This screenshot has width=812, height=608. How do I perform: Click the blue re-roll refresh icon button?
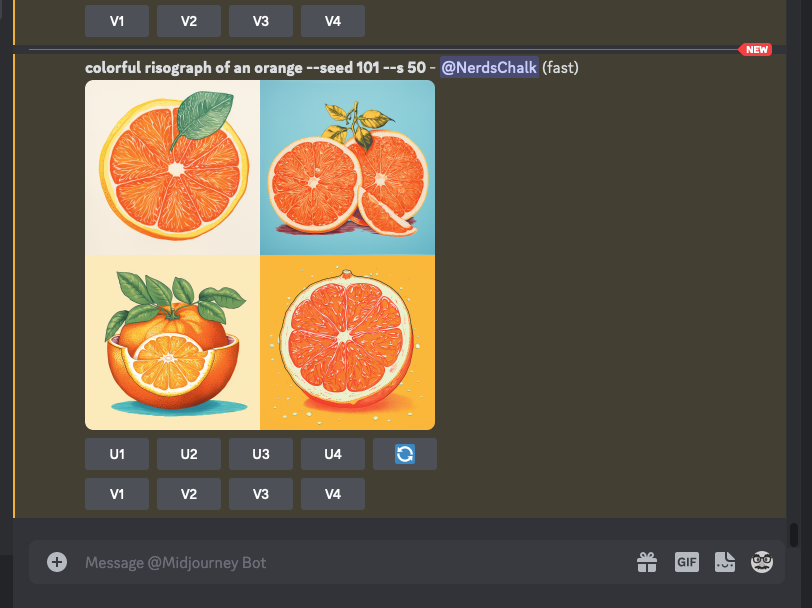tap(405, 454)
